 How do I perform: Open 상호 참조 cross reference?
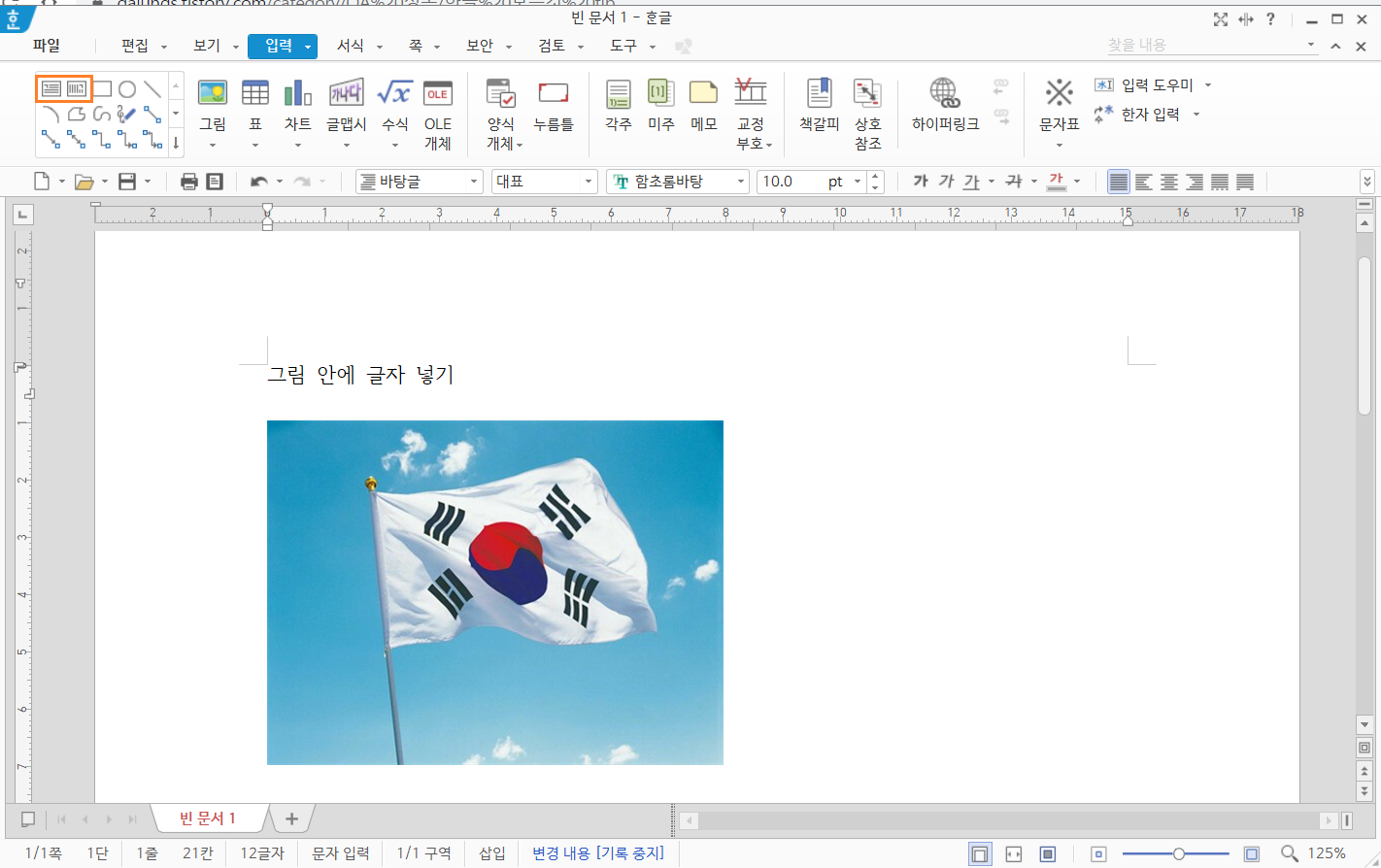coord(868,114)
